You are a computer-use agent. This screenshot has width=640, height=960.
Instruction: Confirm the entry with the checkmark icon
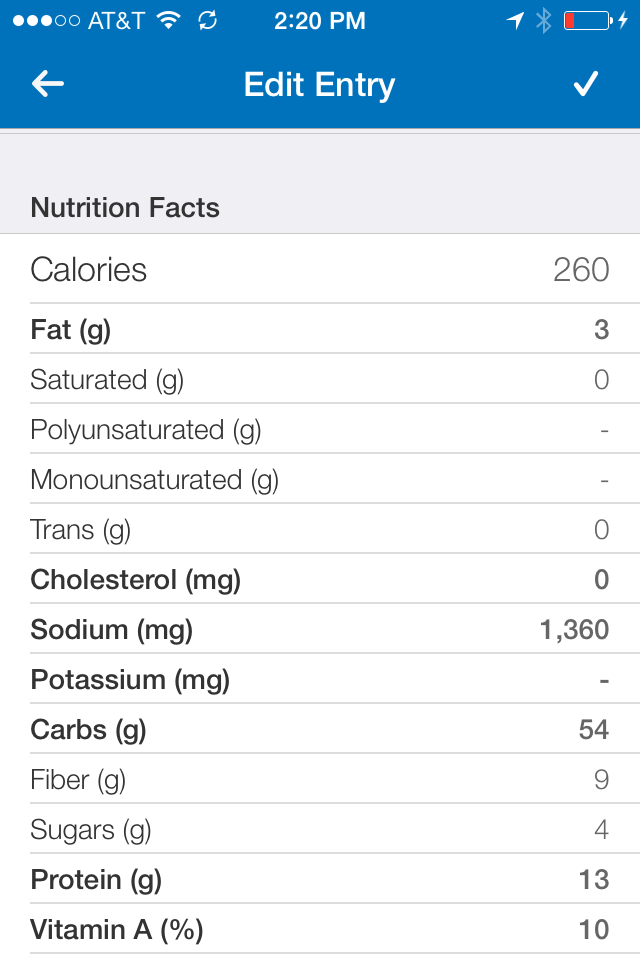[585, 85]
